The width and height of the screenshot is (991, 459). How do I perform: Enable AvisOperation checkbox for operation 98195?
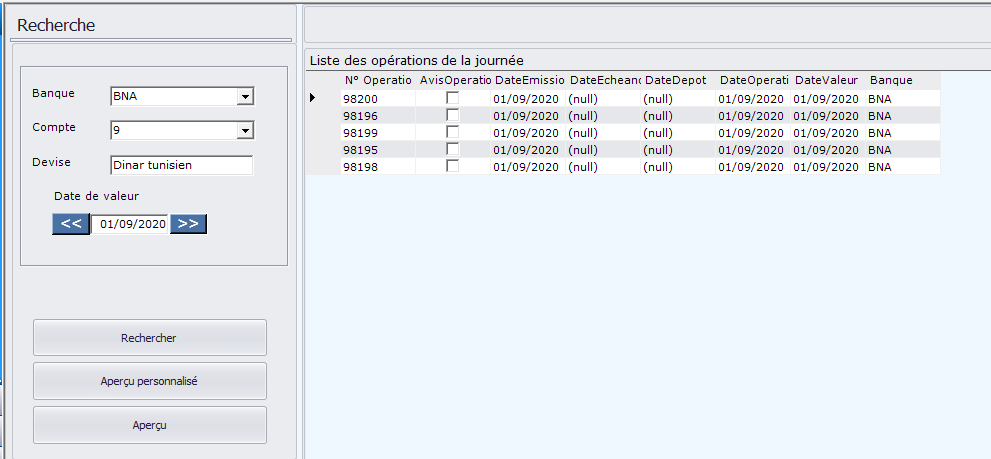(x=453, y=149)
